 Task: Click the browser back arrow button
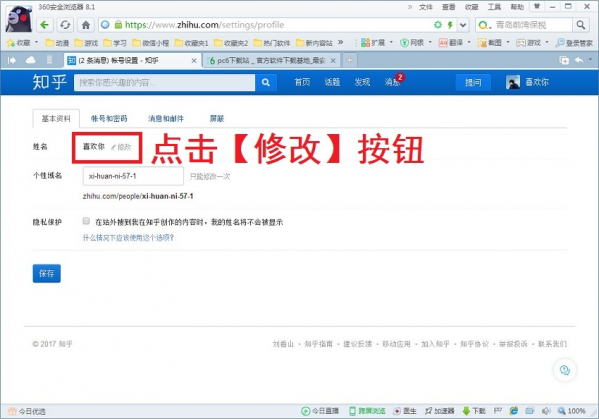pyautogui.click(x=44, y=25)
